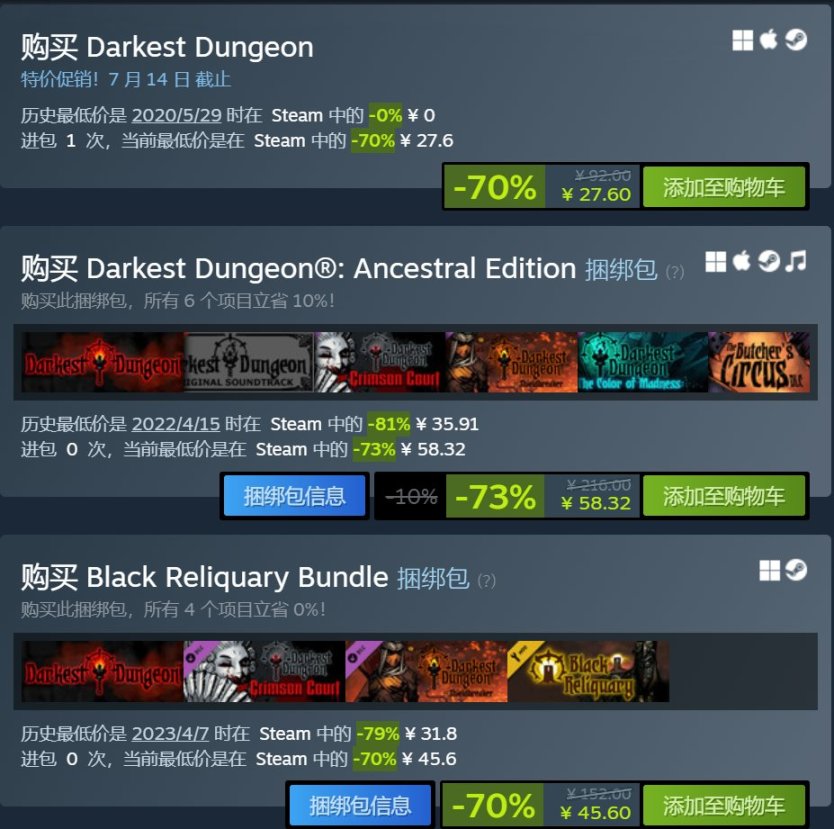834x829 pixels.
Task: Open the 2022/4/15 historical low date link
Action: tap(176, 424)
